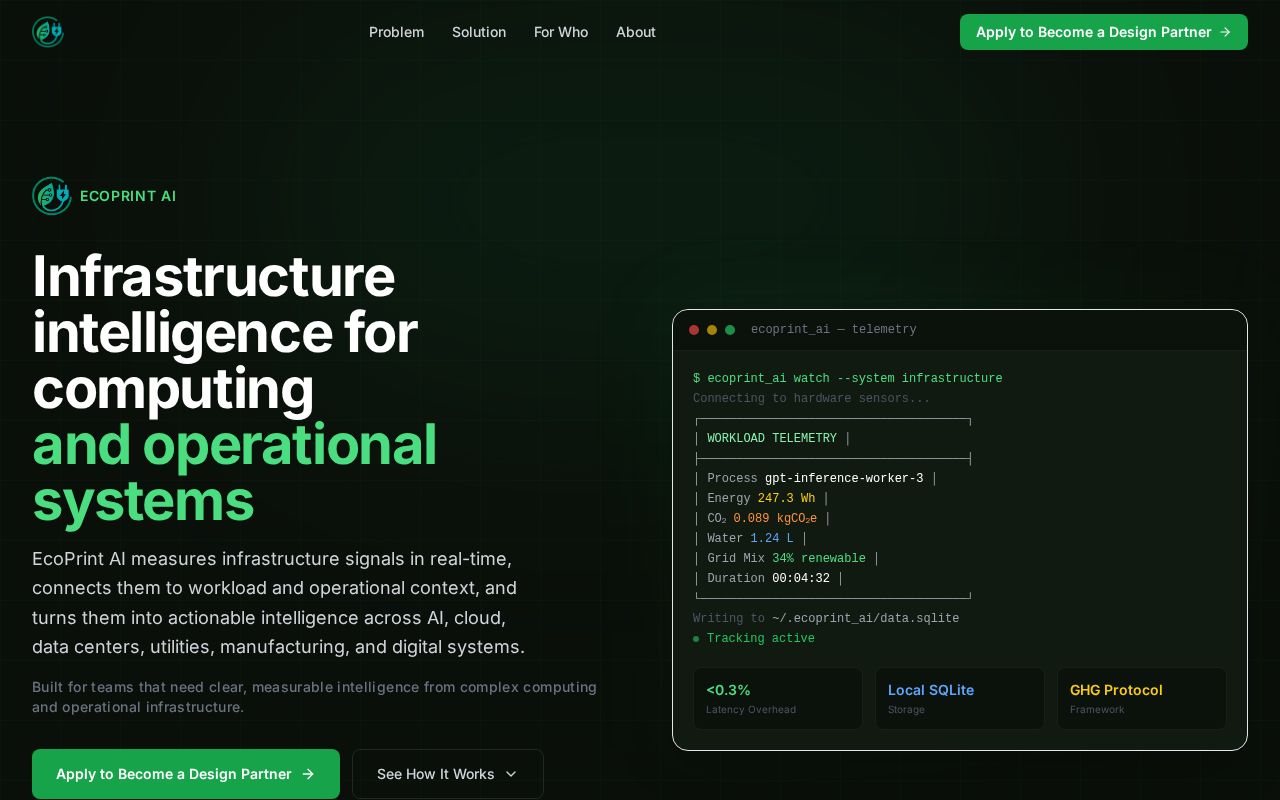The image size is (1280, 800).
Task: Click the Local SQLite Storage card
Action: pos(960,698)
